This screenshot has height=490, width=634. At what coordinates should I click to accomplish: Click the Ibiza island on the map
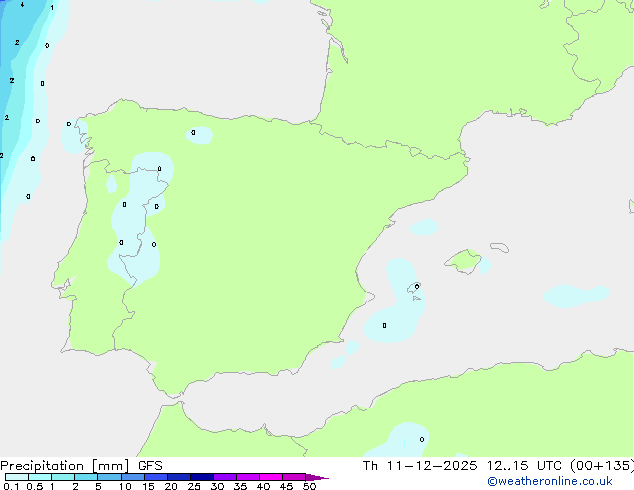tap(414, 287)
